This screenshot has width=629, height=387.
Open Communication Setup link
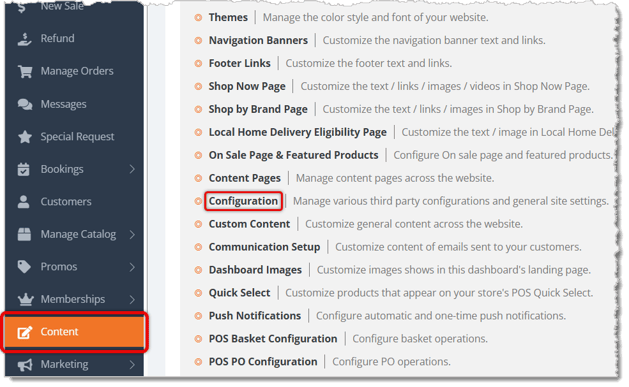(x=264, y=247)
